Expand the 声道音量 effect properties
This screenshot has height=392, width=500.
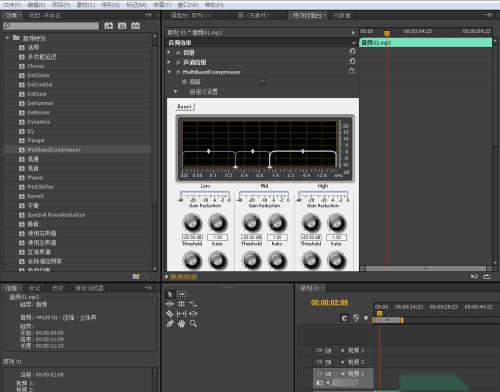(x=169, y=62)
